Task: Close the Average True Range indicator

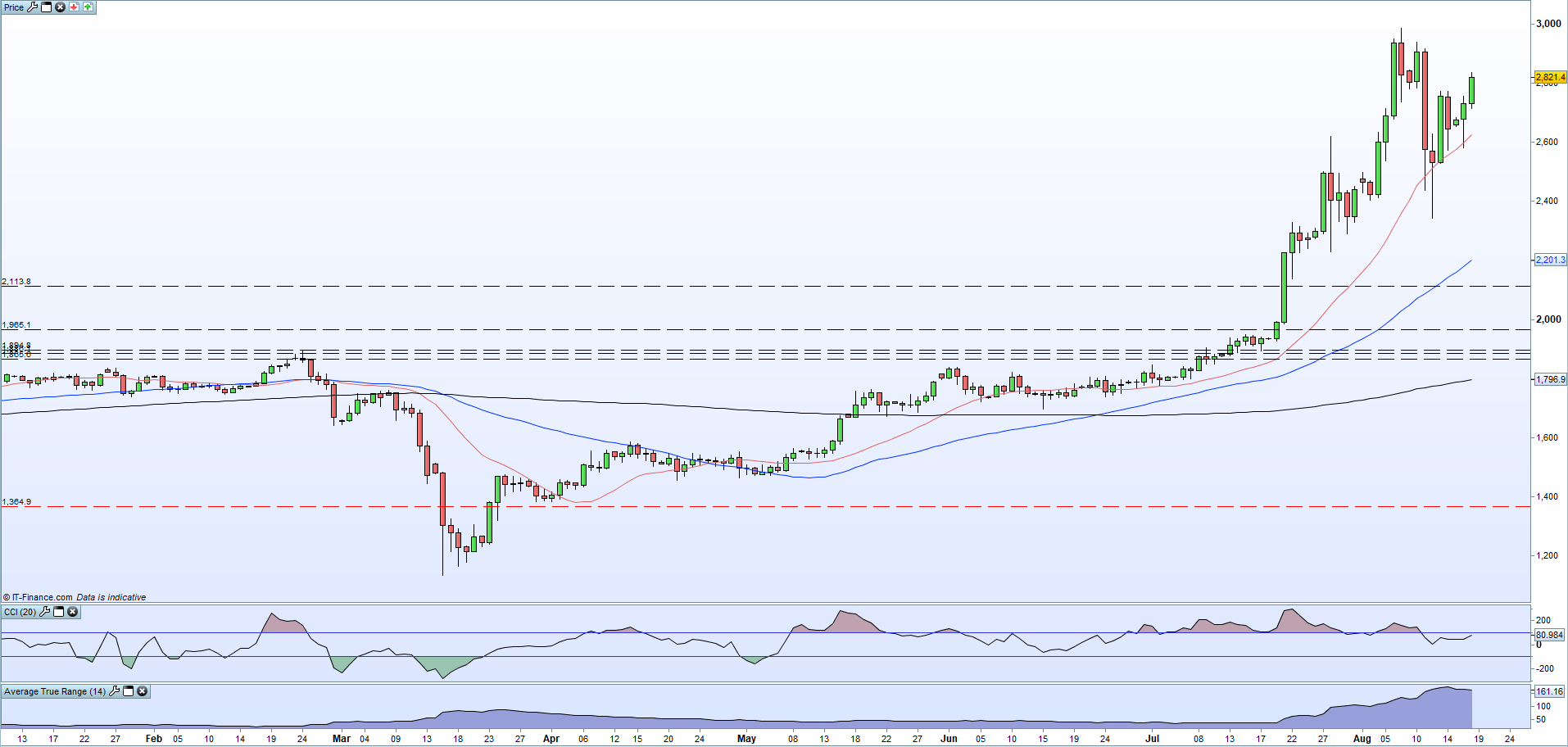Action: click(142, 691)
